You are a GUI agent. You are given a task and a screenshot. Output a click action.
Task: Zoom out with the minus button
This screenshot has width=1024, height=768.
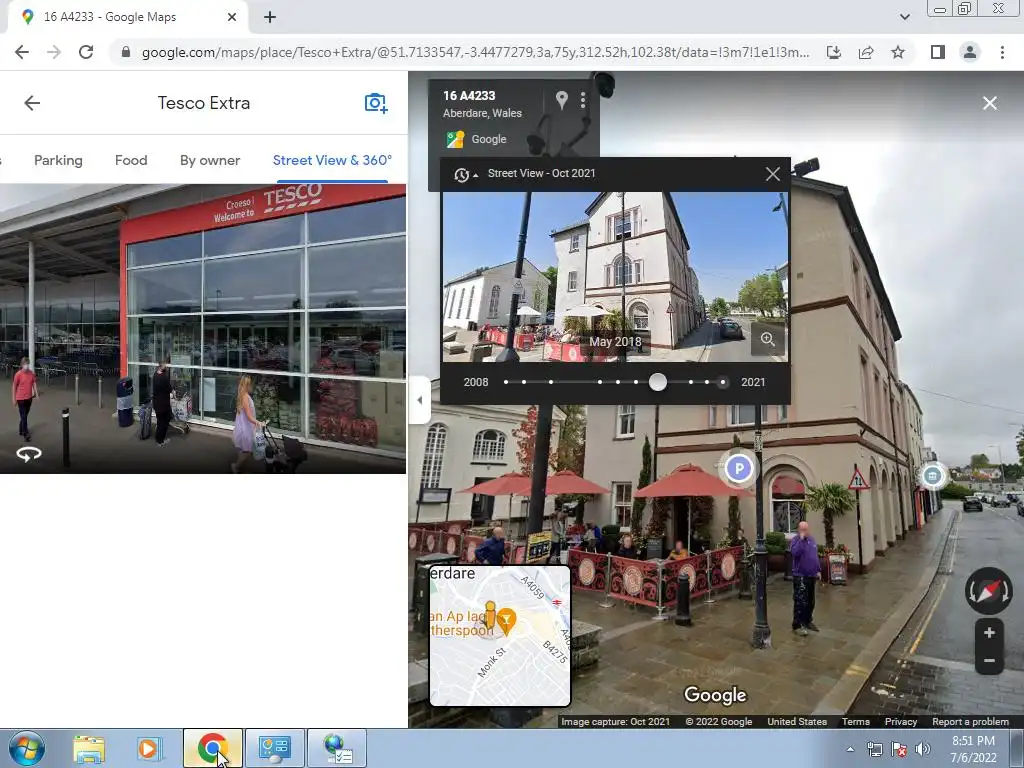(989, 661)
